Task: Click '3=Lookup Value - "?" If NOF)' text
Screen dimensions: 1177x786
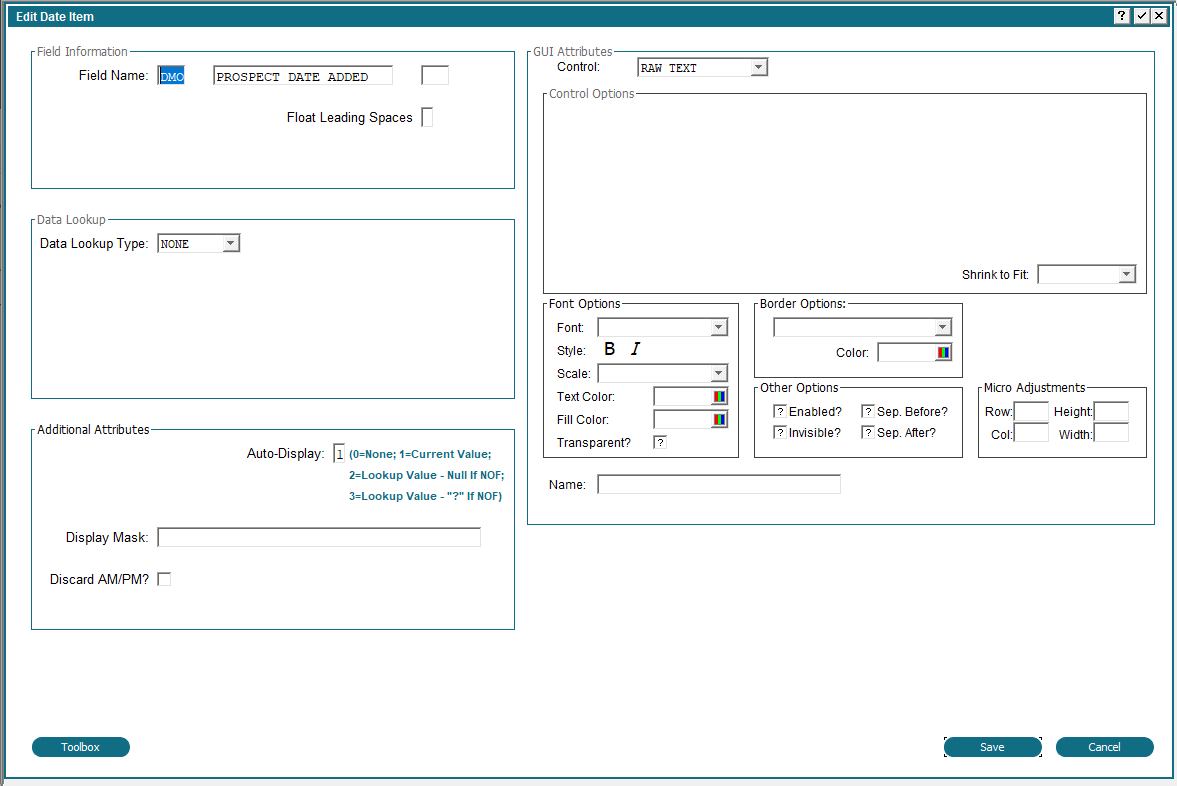Action: pyautogui.click(x=425, y=496)
